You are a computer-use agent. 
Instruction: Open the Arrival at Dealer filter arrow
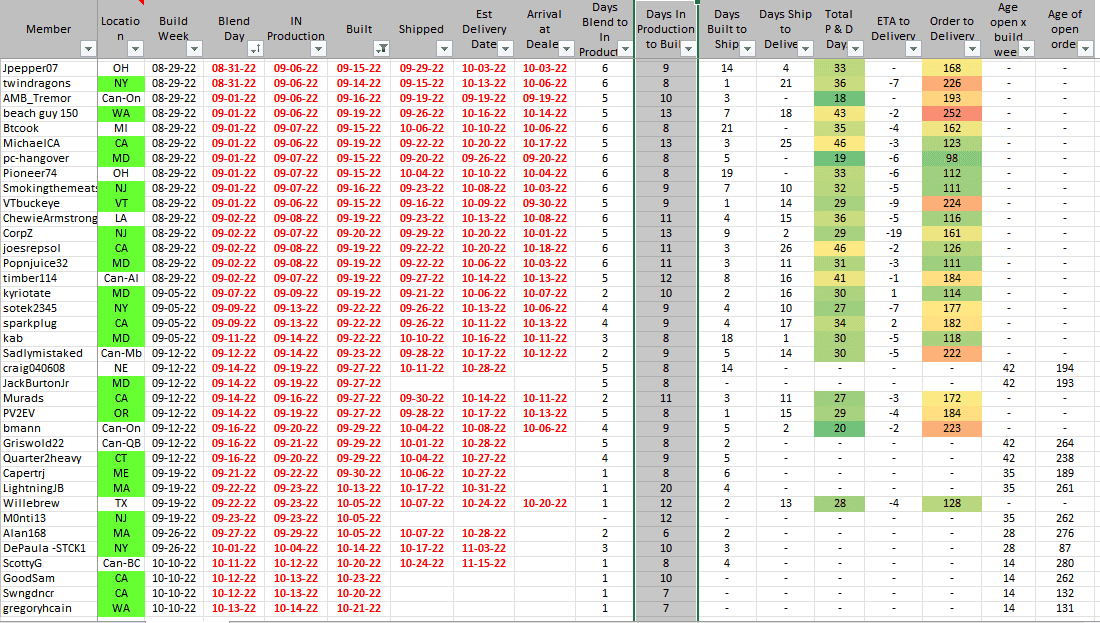coord(567,49)
